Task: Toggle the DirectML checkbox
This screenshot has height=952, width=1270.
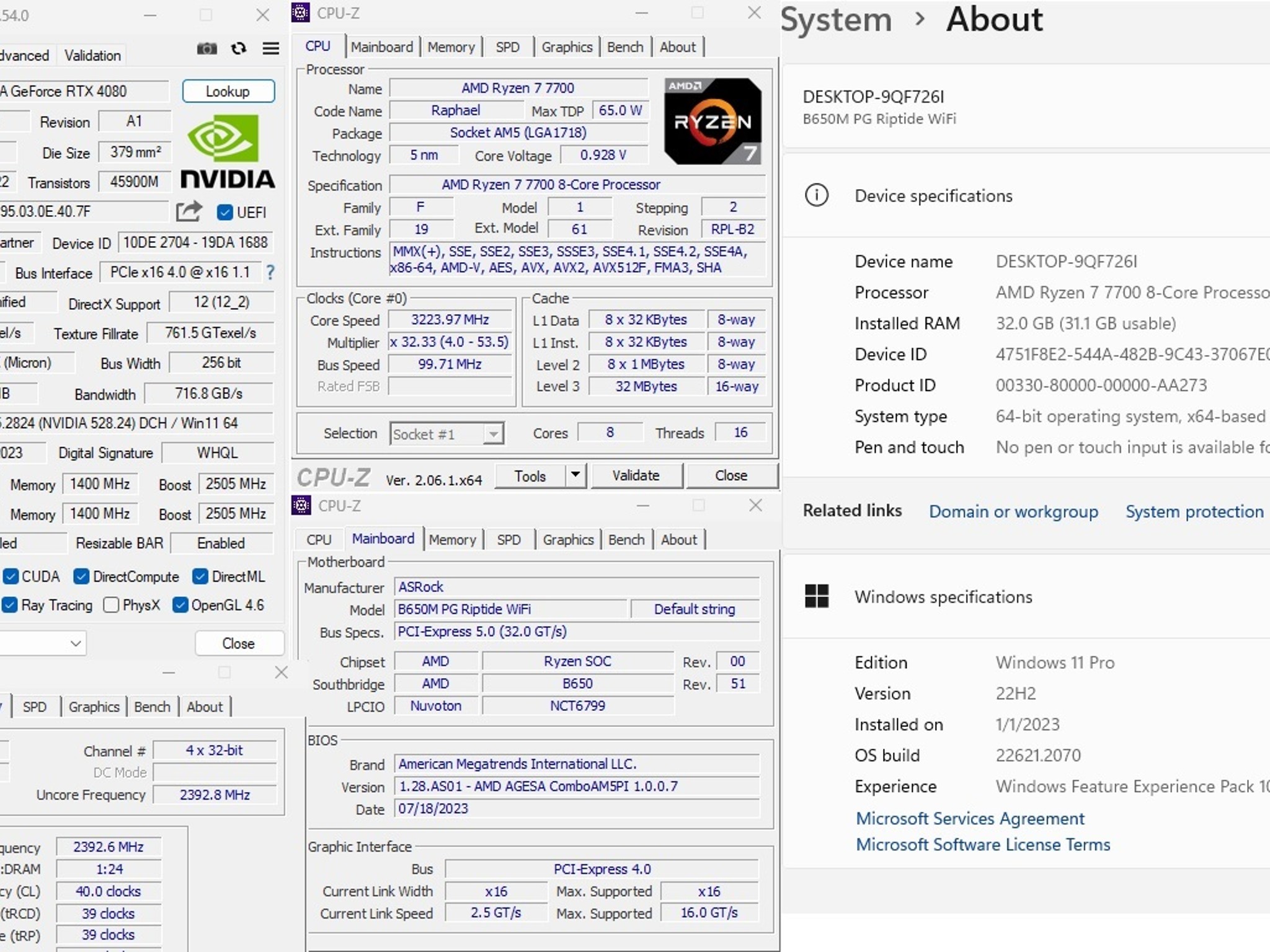Action: (x=200, y=576)
